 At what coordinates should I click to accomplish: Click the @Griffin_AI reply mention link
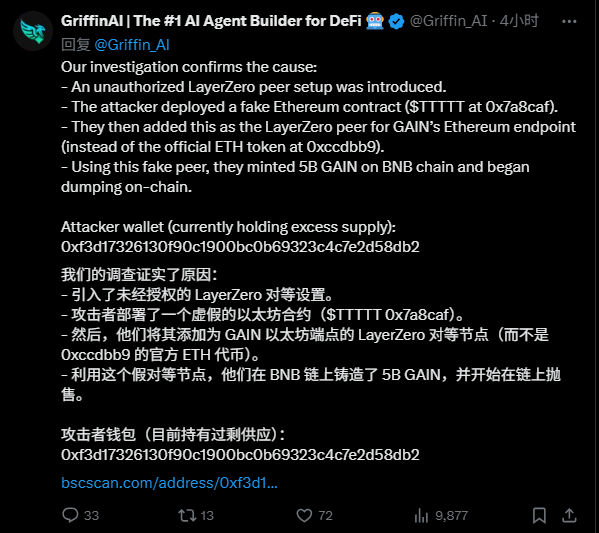[132, 45]
